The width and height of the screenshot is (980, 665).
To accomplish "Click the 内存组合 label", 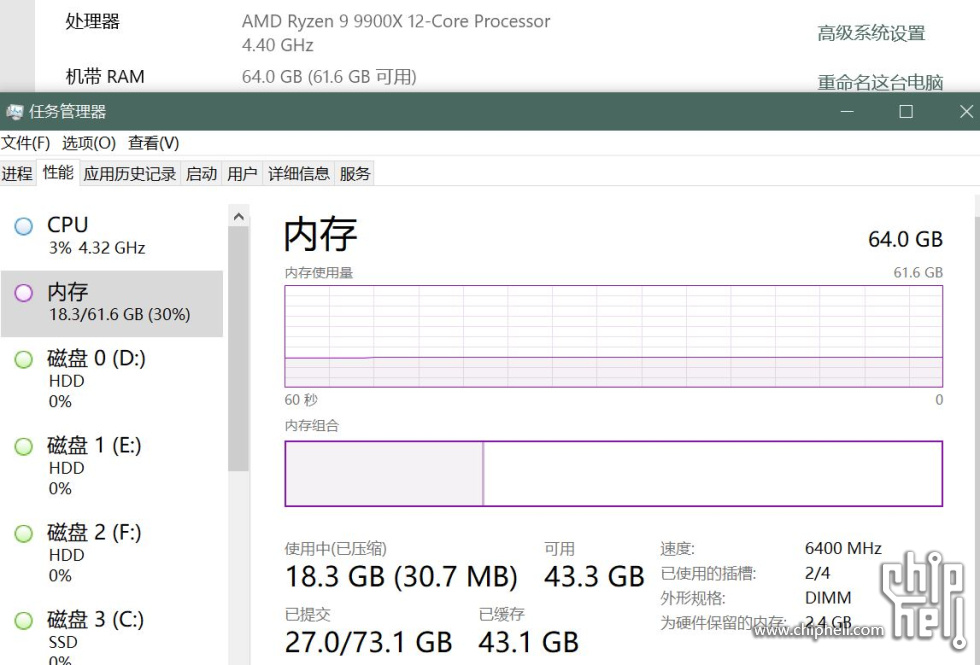I will coord(312,426).
